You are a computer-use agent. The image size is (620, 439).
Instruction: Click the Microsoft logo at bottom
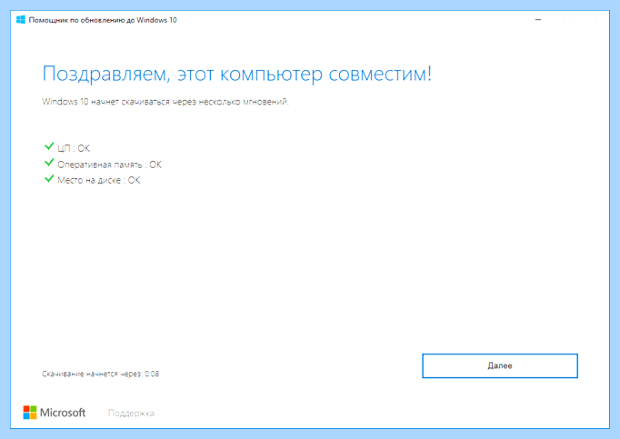pos(54,413)
